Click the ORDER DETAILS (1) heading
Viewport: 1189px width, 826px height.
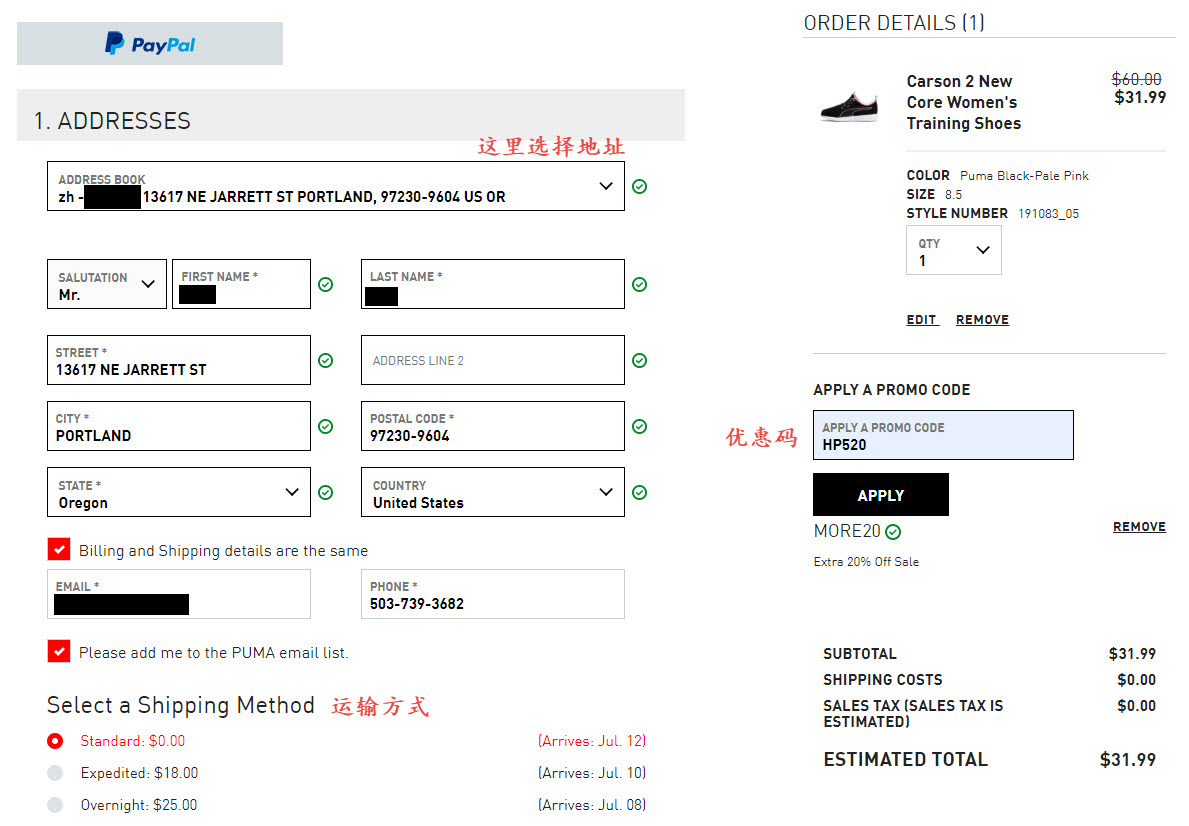(894, 23)
